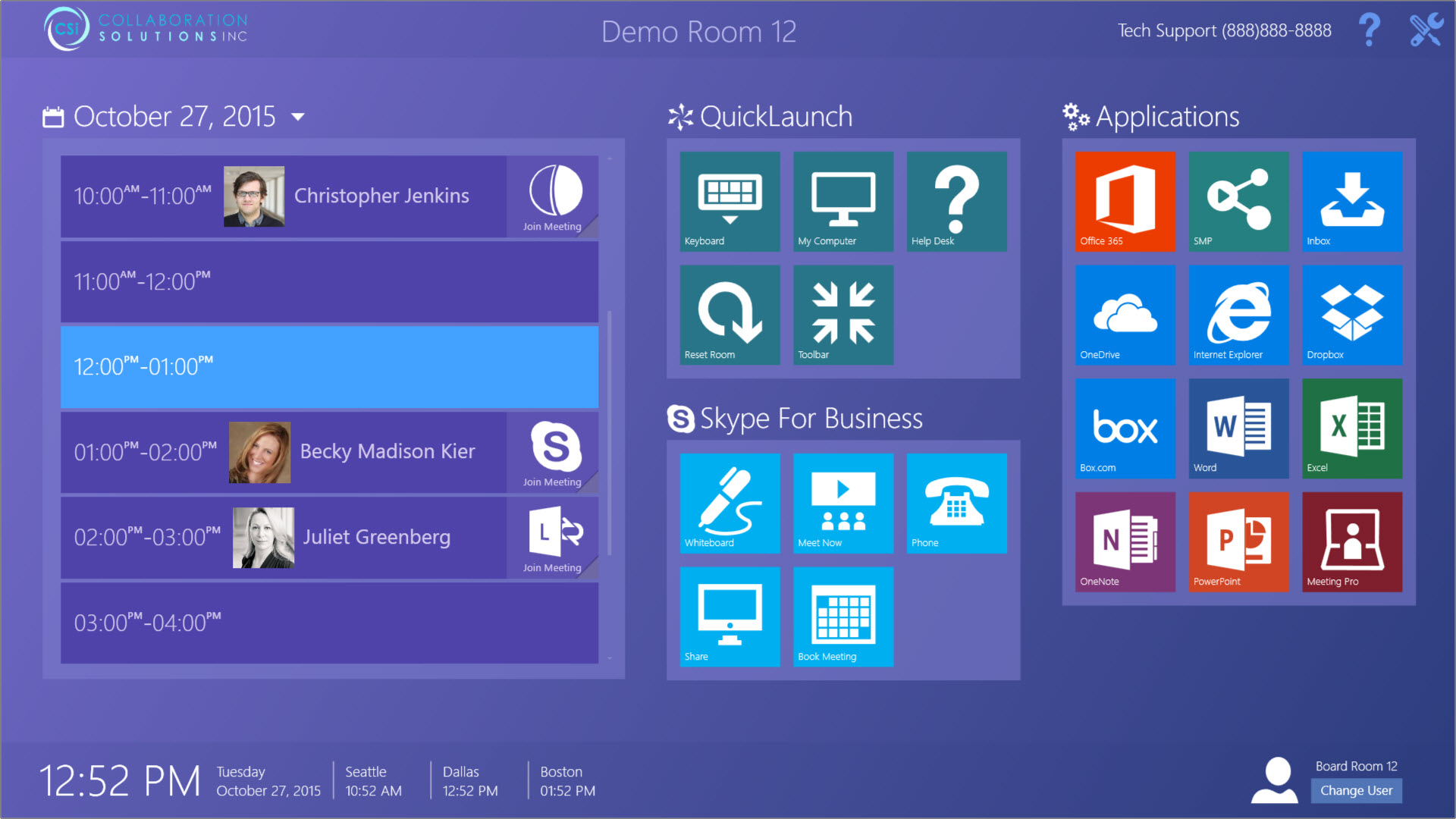Open the settings tools icon in the header
The height and width of the screenshot is (819, 1456).
coord(1426,30)
